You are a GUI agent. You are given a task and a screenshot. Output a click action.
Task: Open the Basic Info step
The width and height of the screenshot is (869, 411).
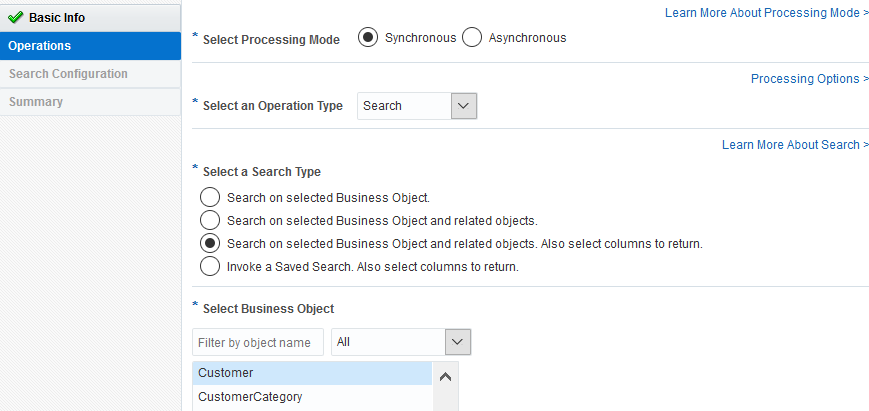[x=57, y=17]
